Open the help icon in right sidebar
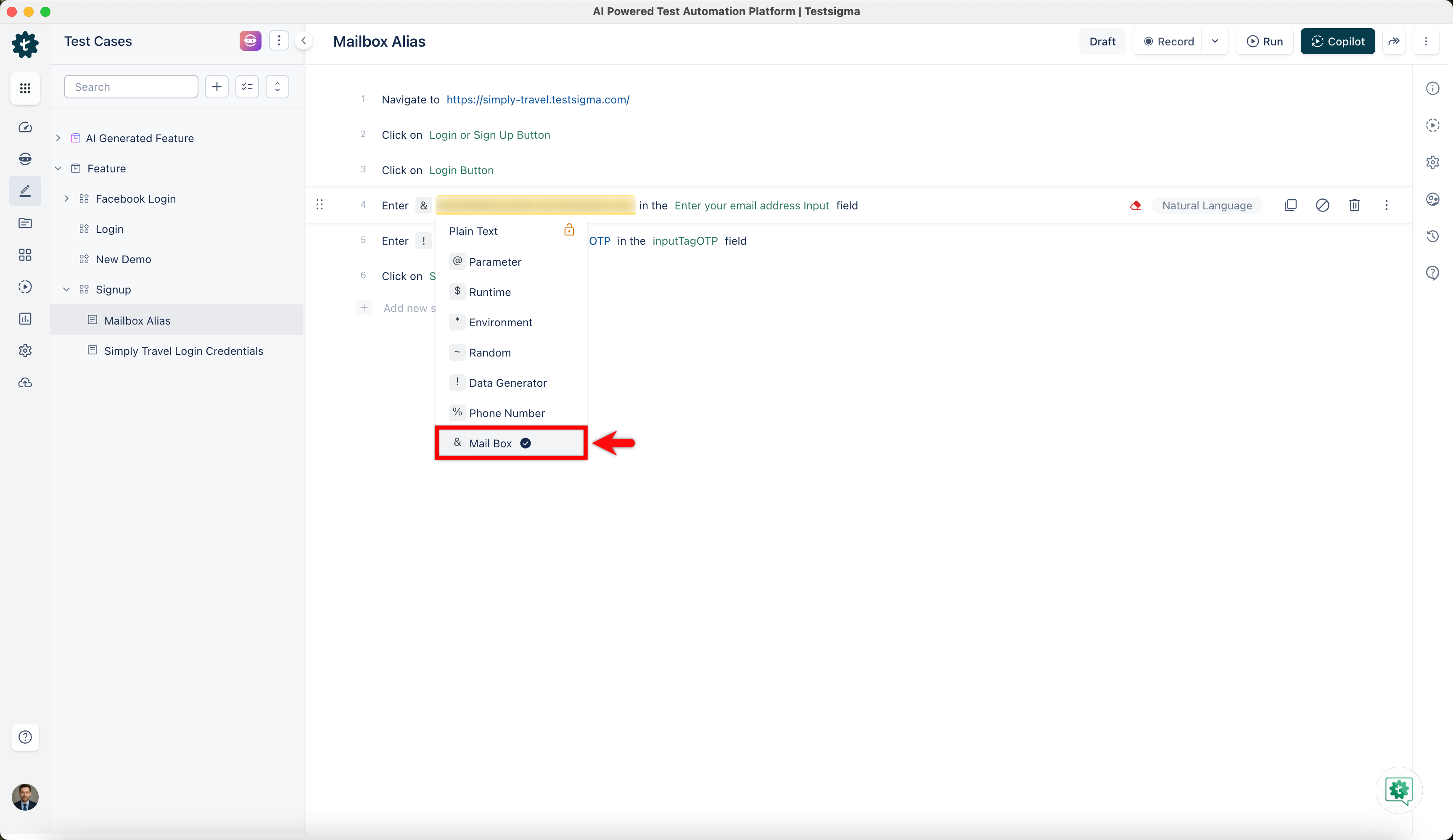This screenshot has width=1453, height=840. click(1432, 273)
